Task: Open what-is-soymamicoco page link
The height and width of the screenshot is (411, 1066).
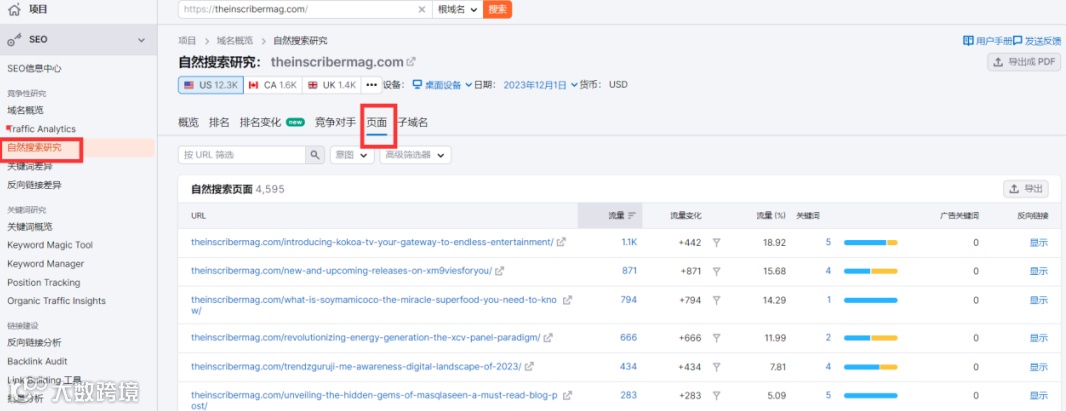Action: click(374, 305)
